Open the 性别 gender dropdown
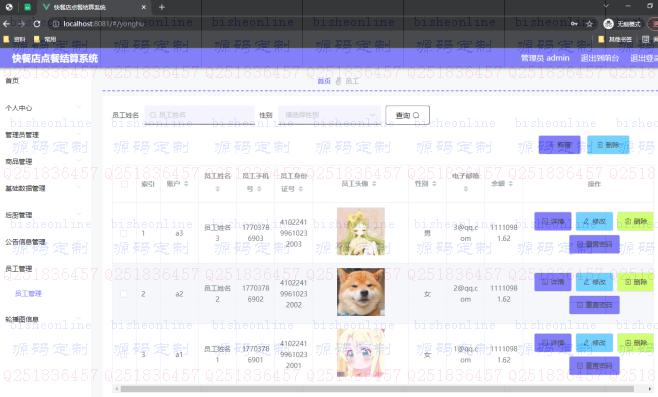658x397 pixels. tap(329, 115)
